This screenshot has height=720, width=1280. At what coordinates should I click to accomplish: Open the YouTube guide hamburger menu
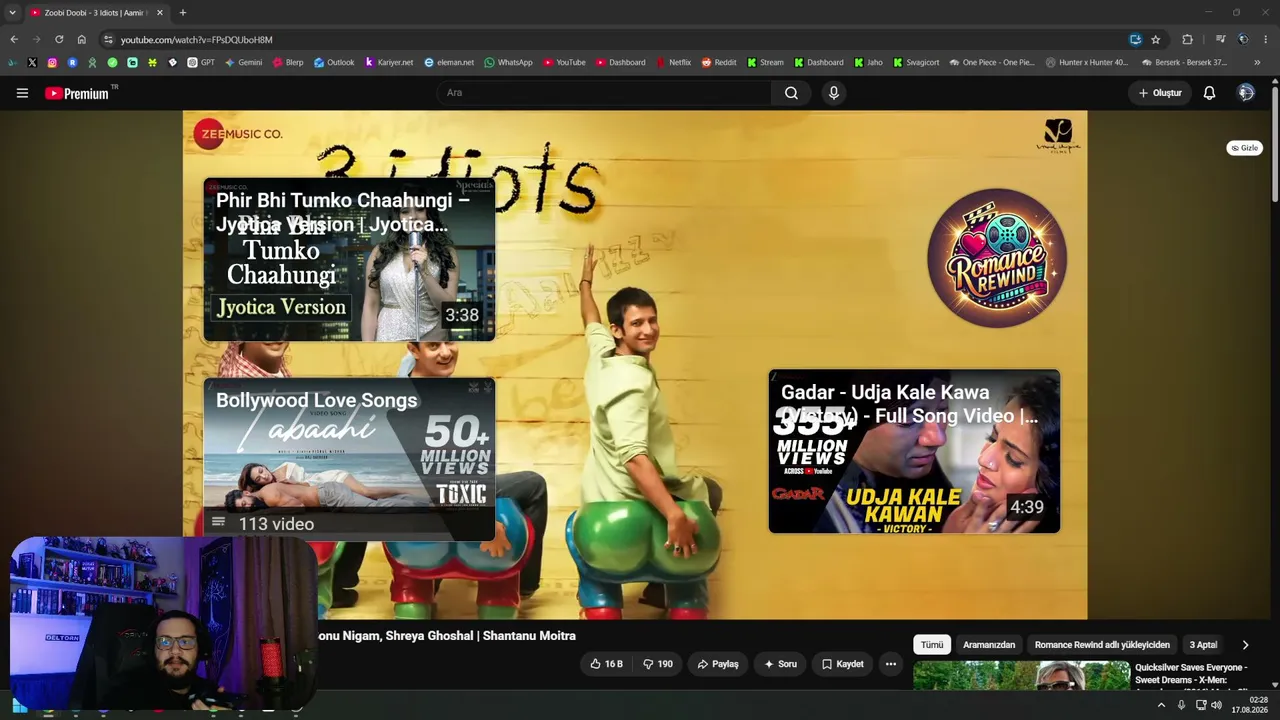[x=22, y=93]
